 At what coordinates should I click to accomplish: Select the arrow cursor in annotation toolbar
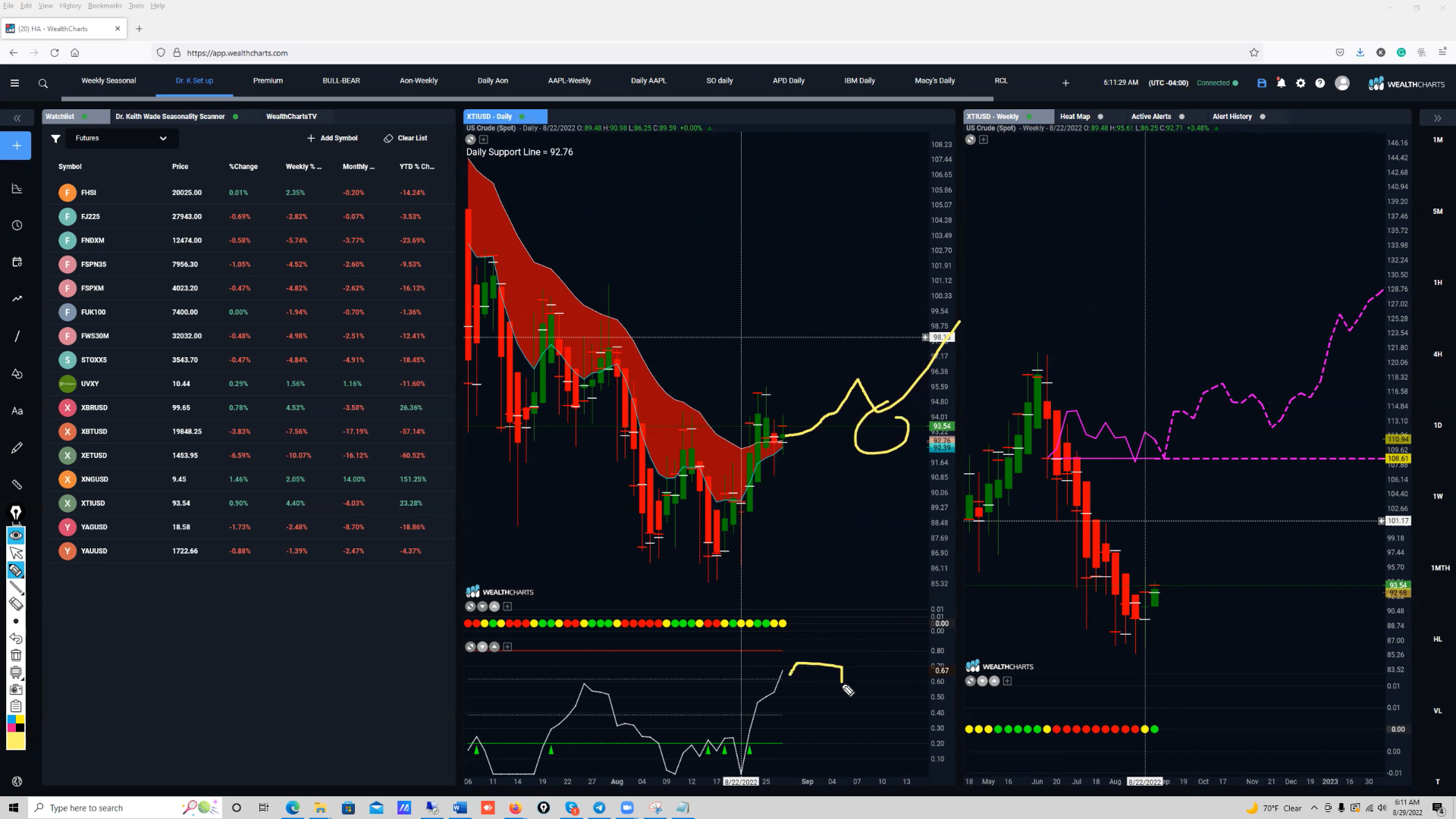[x=16, y=553]
